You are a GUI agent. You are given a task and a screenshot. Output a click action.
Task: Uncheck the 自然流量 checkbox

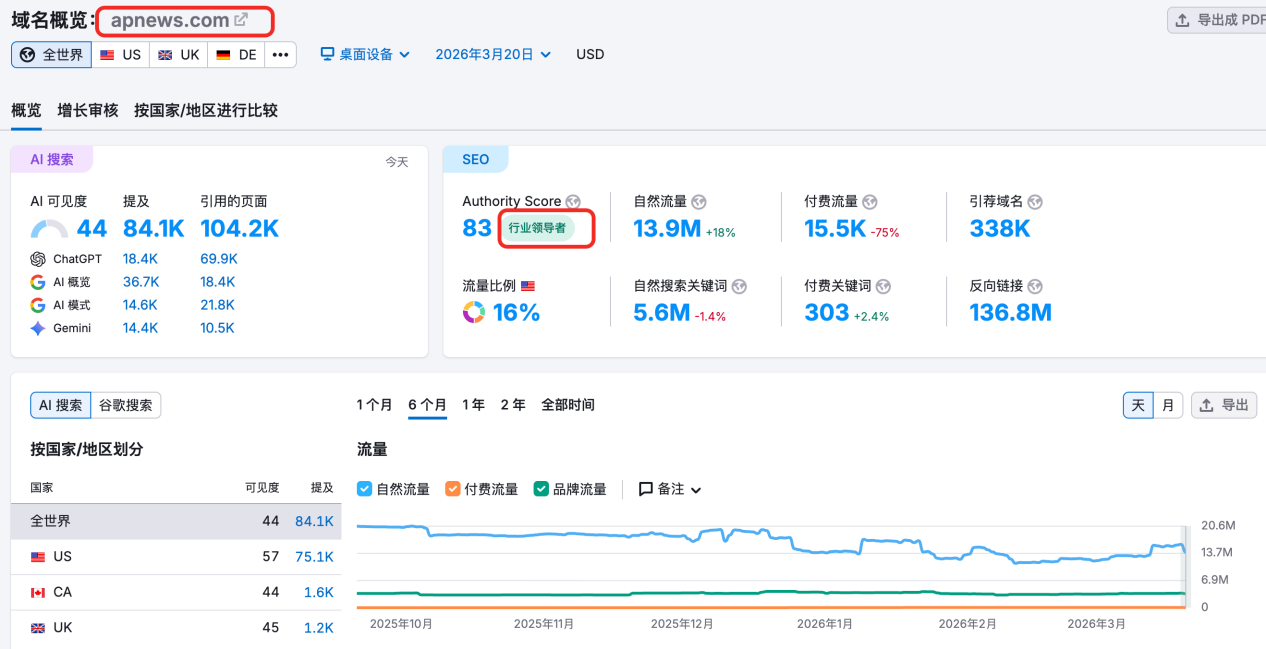pos(365,489)
